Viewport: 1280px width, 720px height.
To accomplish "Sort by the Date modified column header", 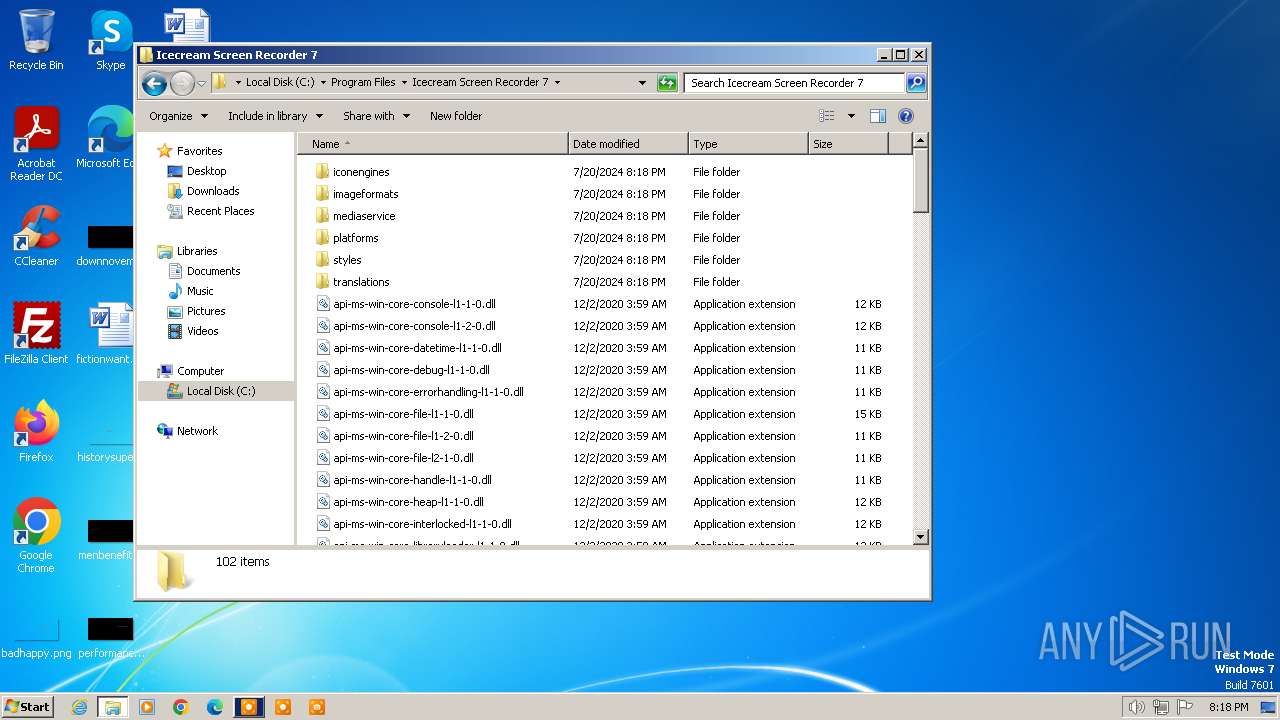I will [x=628, y=144].
